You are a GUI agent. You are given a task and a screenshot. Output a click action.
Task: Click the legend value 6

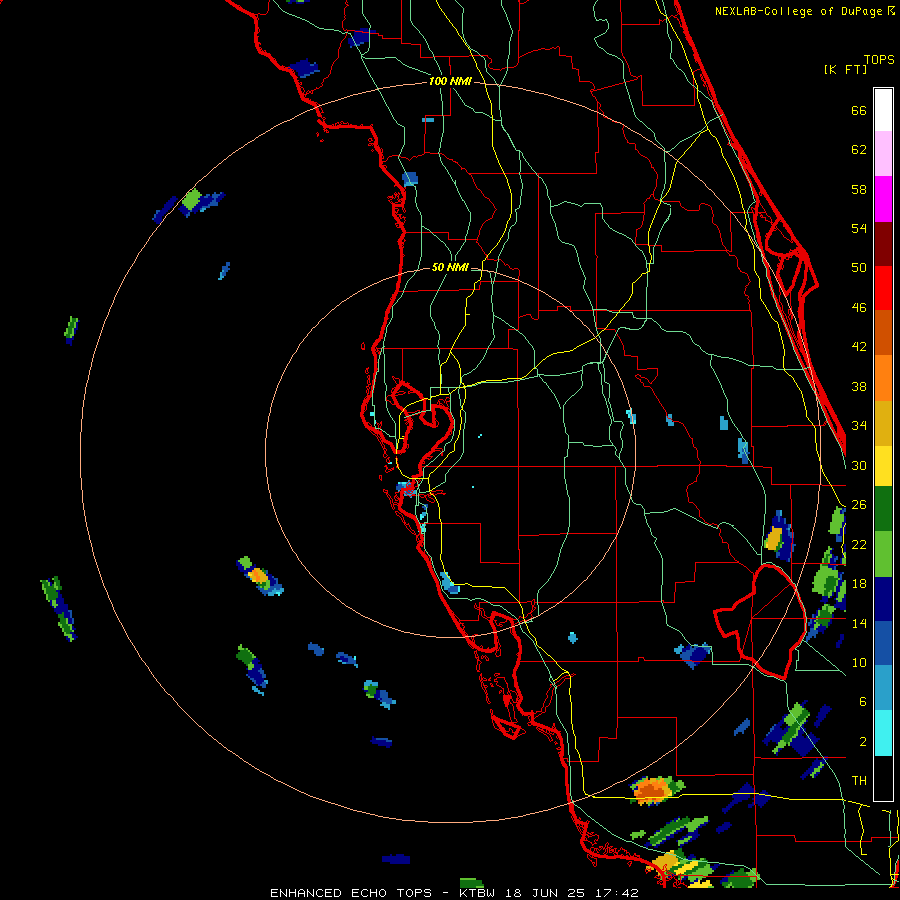click(x=863, y=702)
